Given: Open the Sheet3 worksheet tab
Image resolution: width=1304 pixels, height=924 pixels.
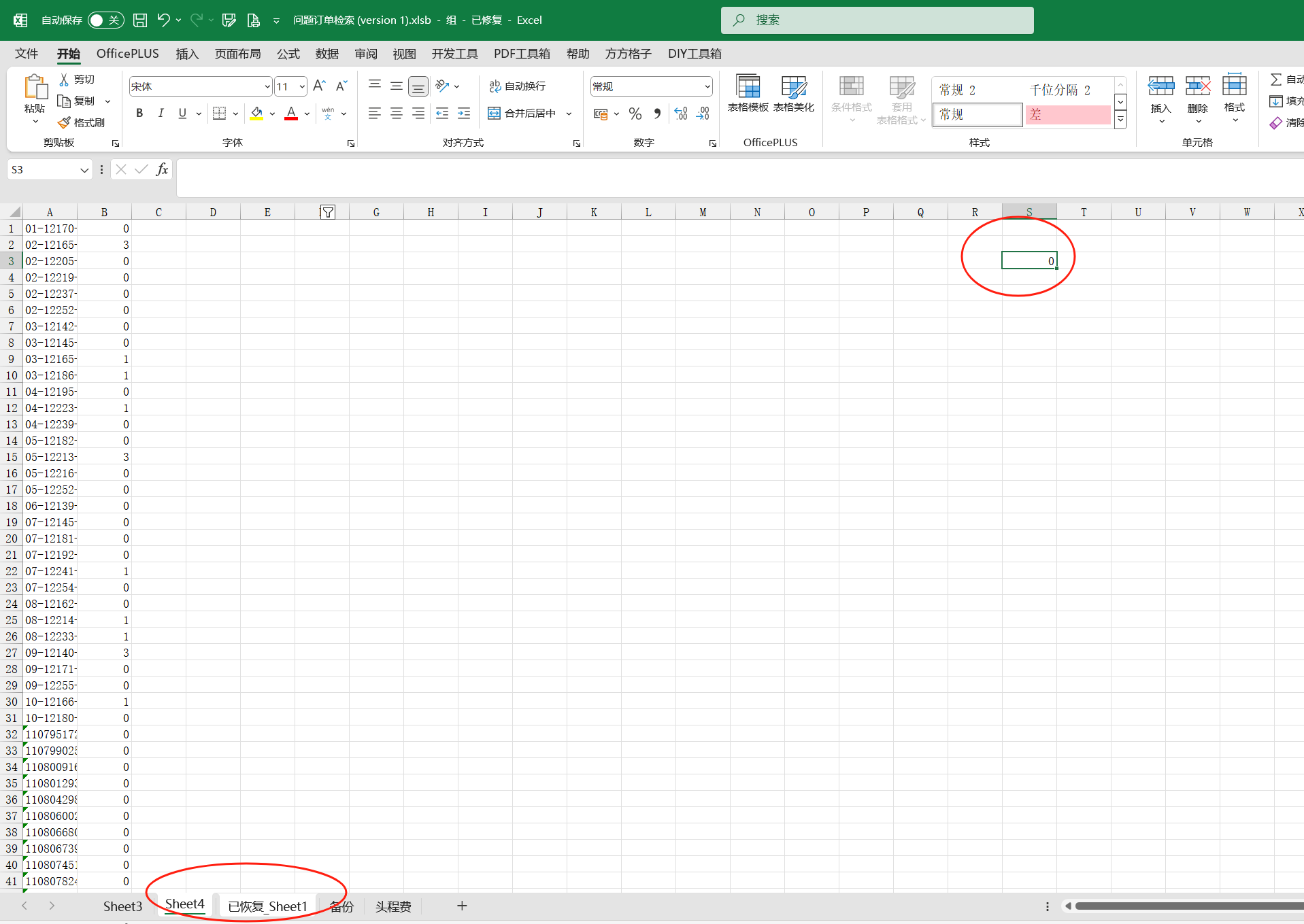Looking at the screenshot, I should pyautogui.click(x=122, y=906).
